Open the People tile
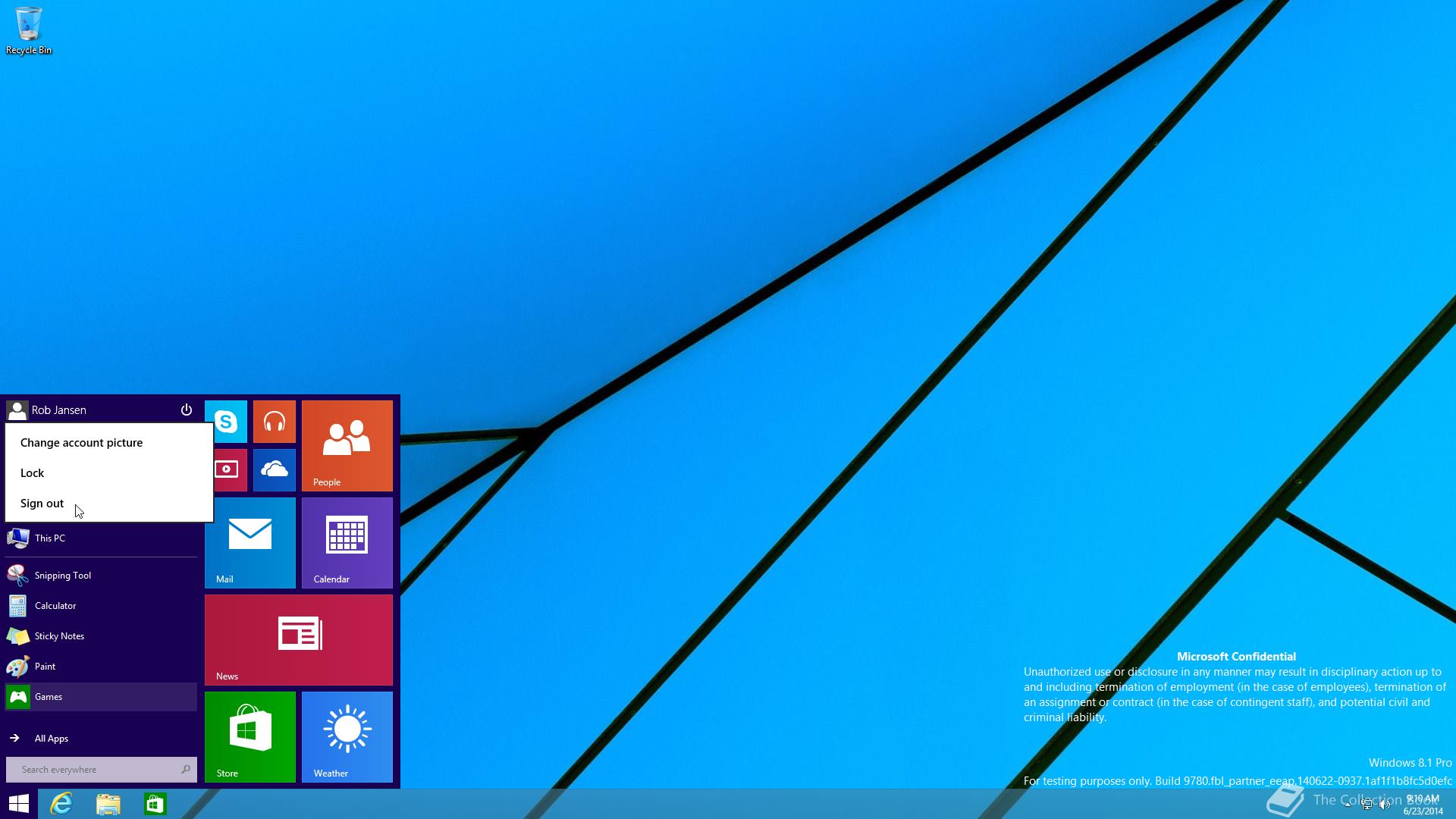Image resolution: width=1456 pixels, height=819 pixels. pyautogui.click(x=347, y=446)
